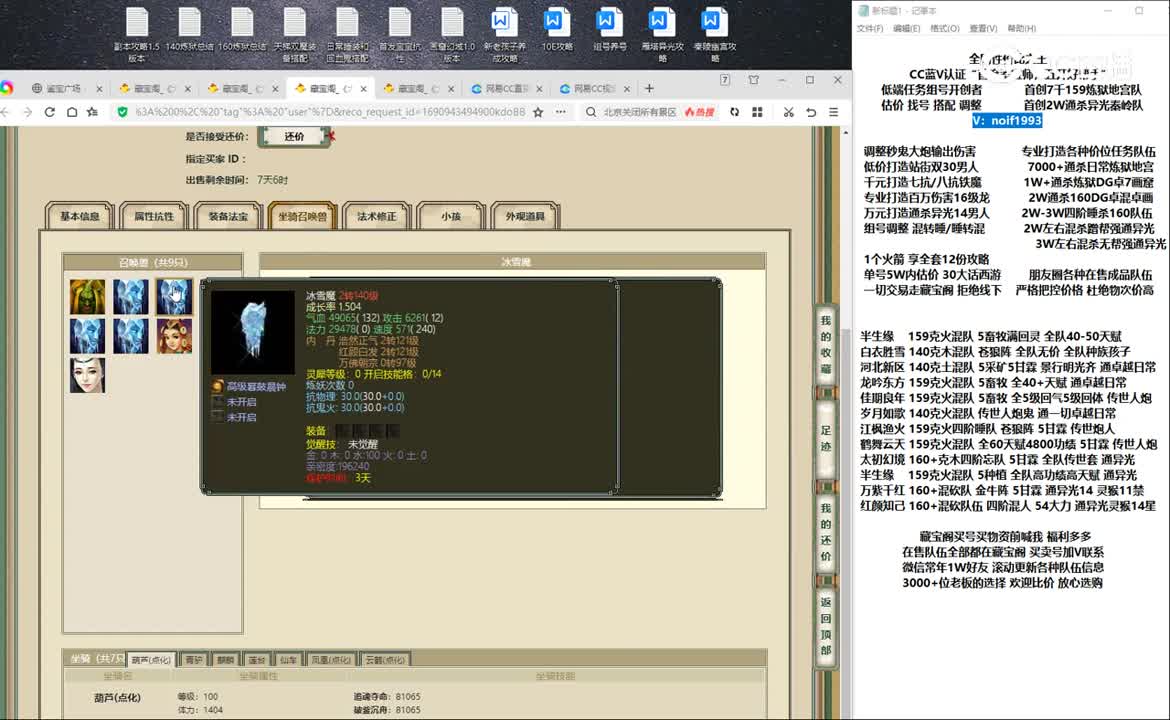Select the green-faced summon beast thumbnail
1170x720 pixels.
point(87,296)
